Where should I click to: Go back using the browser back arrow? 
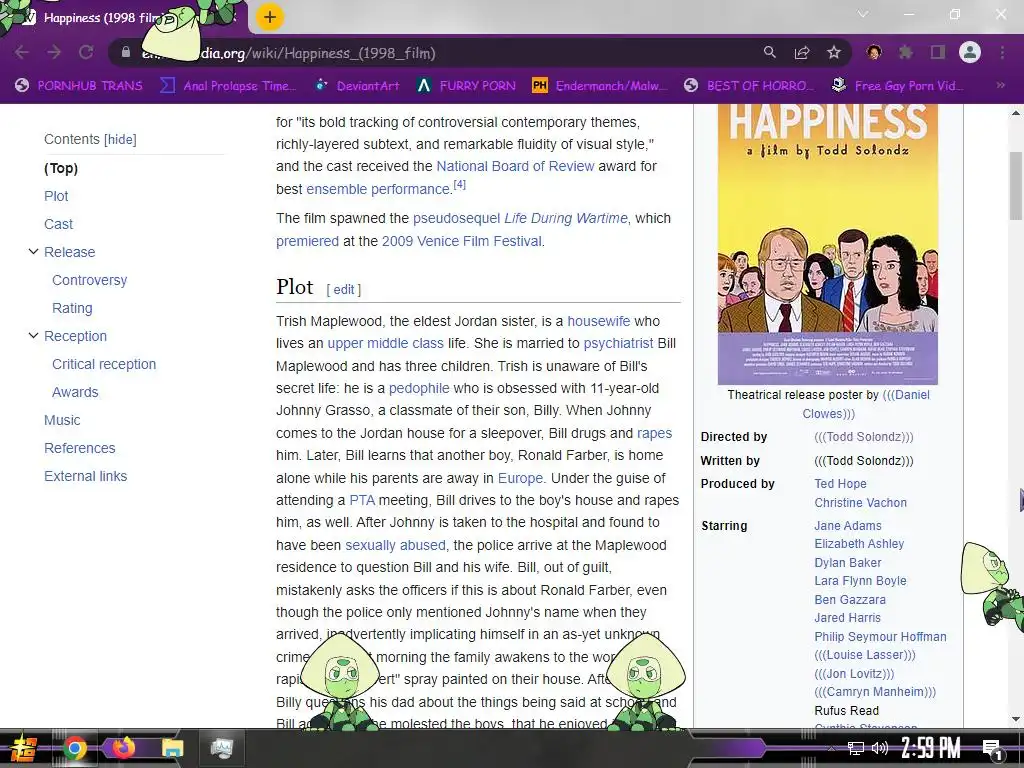pos(22,53)
